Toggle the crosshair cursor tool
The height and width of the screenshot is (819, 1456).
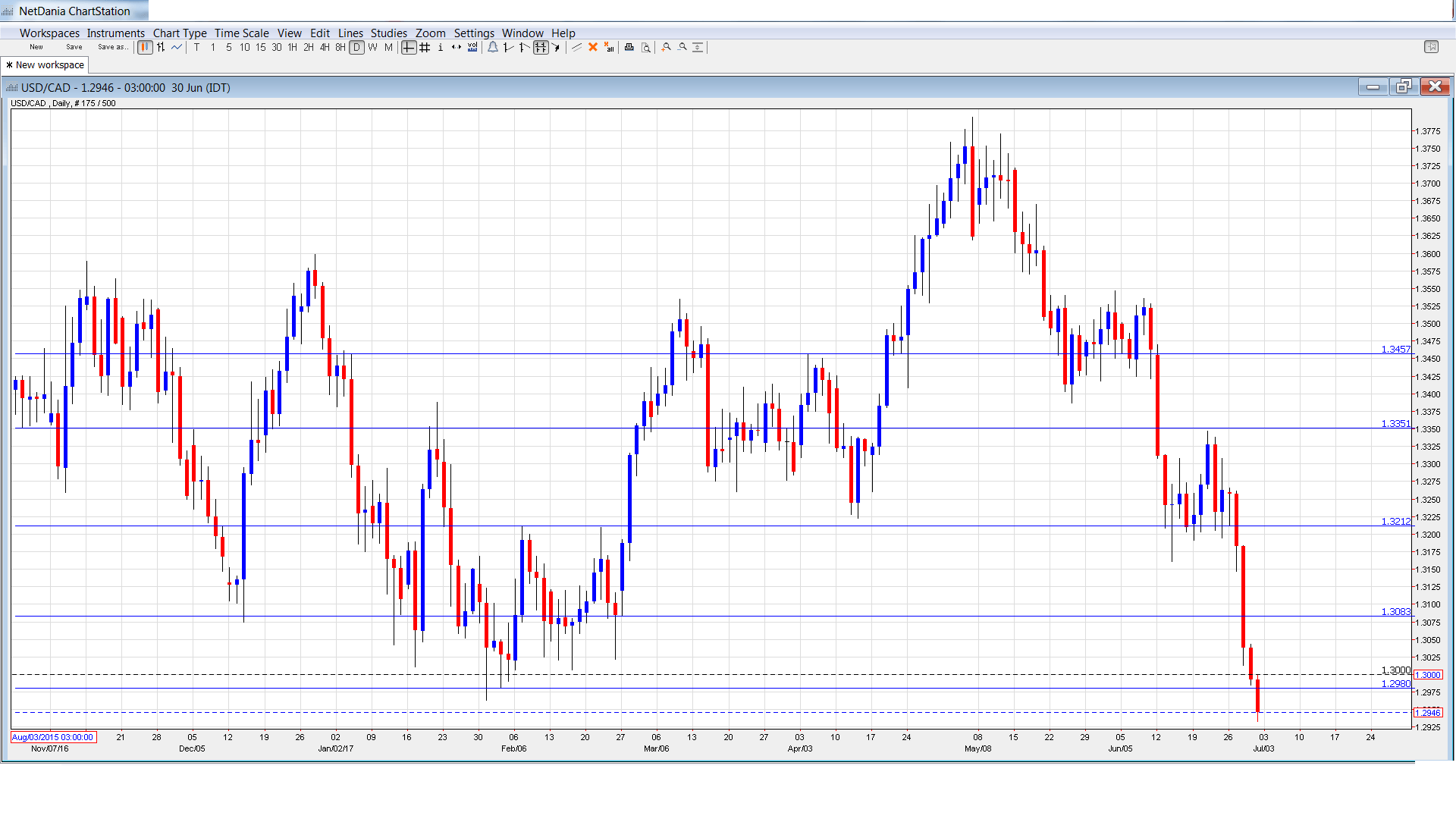point(409,47)
